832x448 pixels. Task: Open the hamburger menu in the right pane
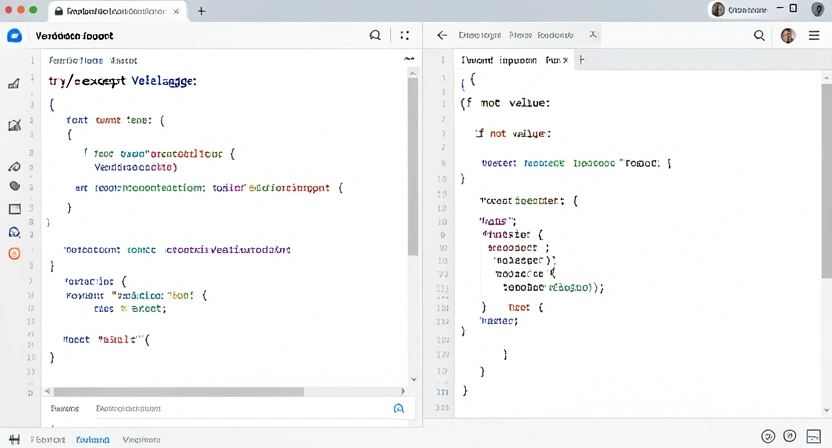(x=814, y=36)
